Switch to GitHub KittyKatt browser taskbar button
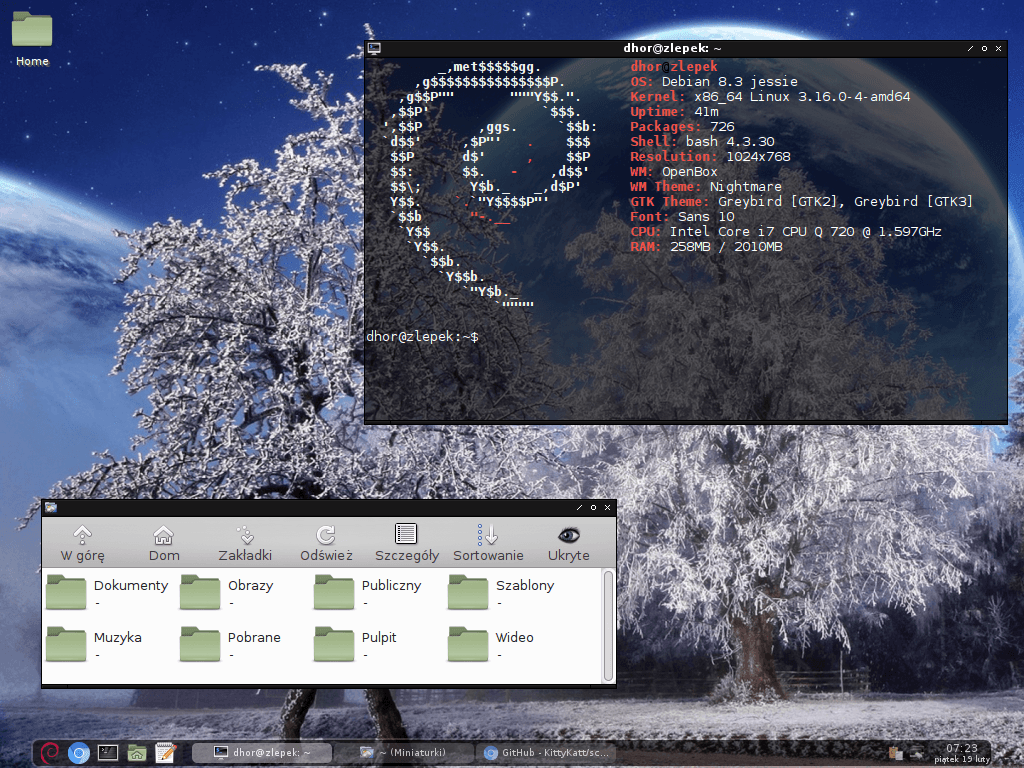The image size is (1024, 768). [546, 753]
